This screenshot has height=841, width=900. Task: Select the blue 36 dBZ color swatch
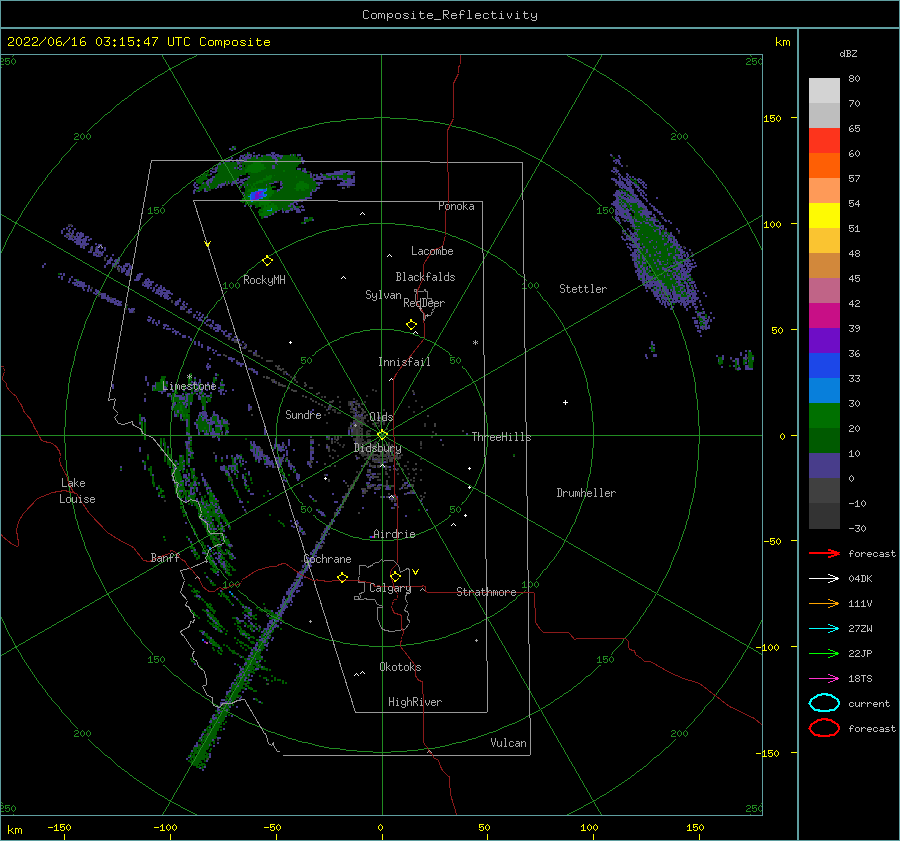tap(824, 366)
